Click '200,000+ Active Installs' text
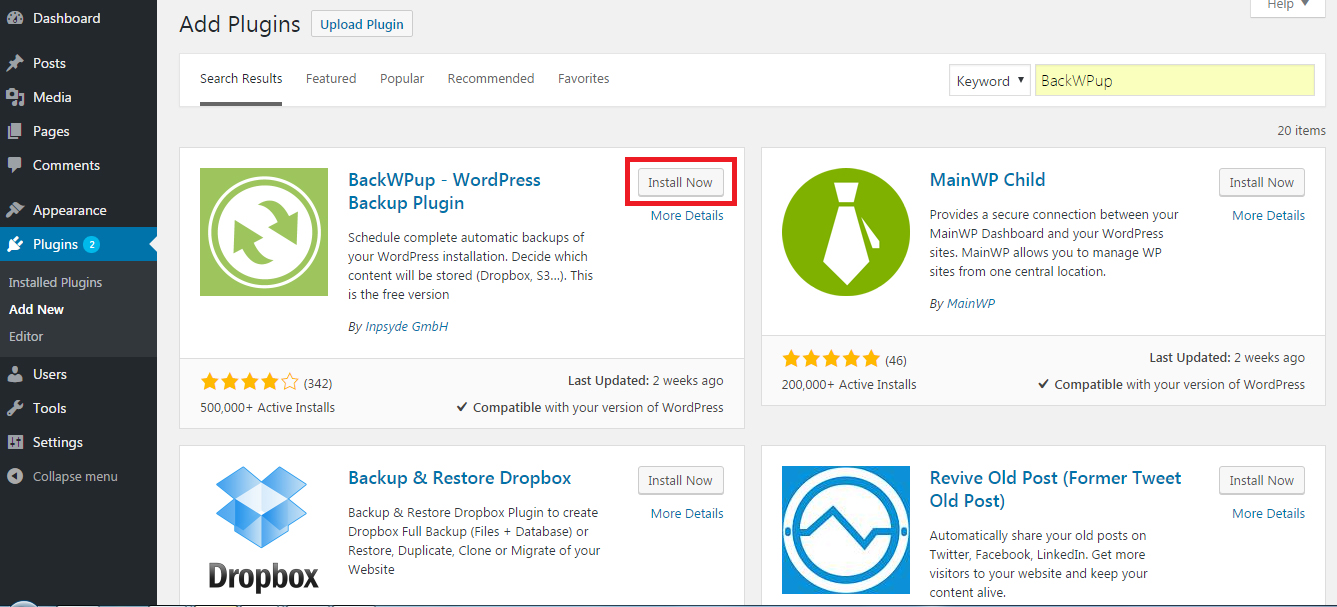The image size is (1337, 607). (849, 385)
